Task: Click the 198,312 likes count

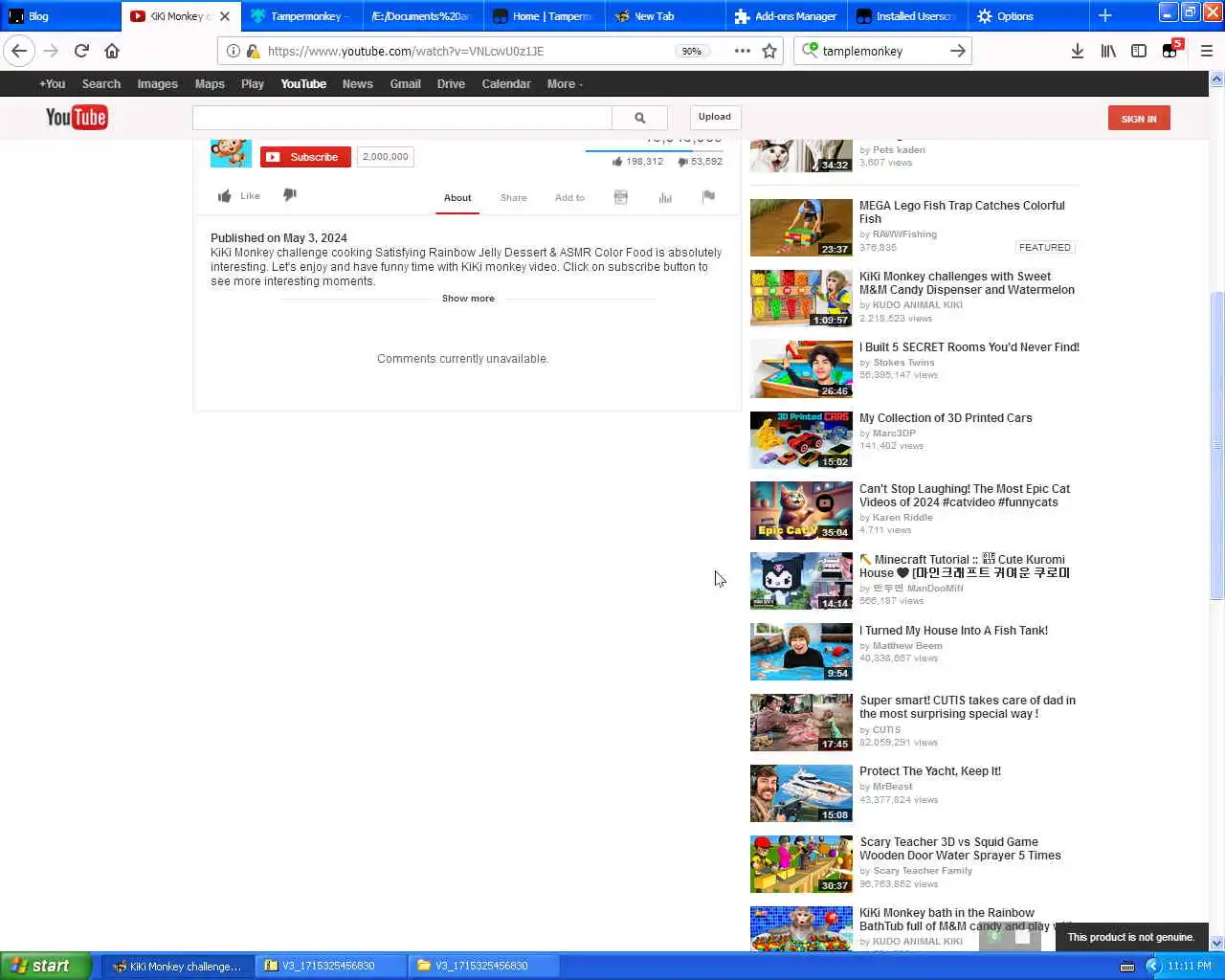Action: coord(644,162)
